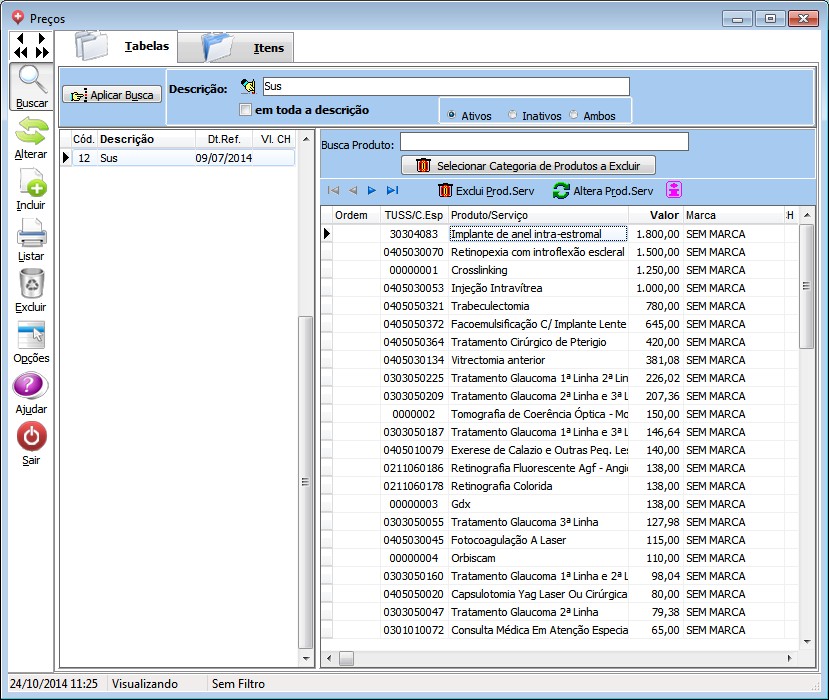Click the Sair power icon

(x=31, y=439)
